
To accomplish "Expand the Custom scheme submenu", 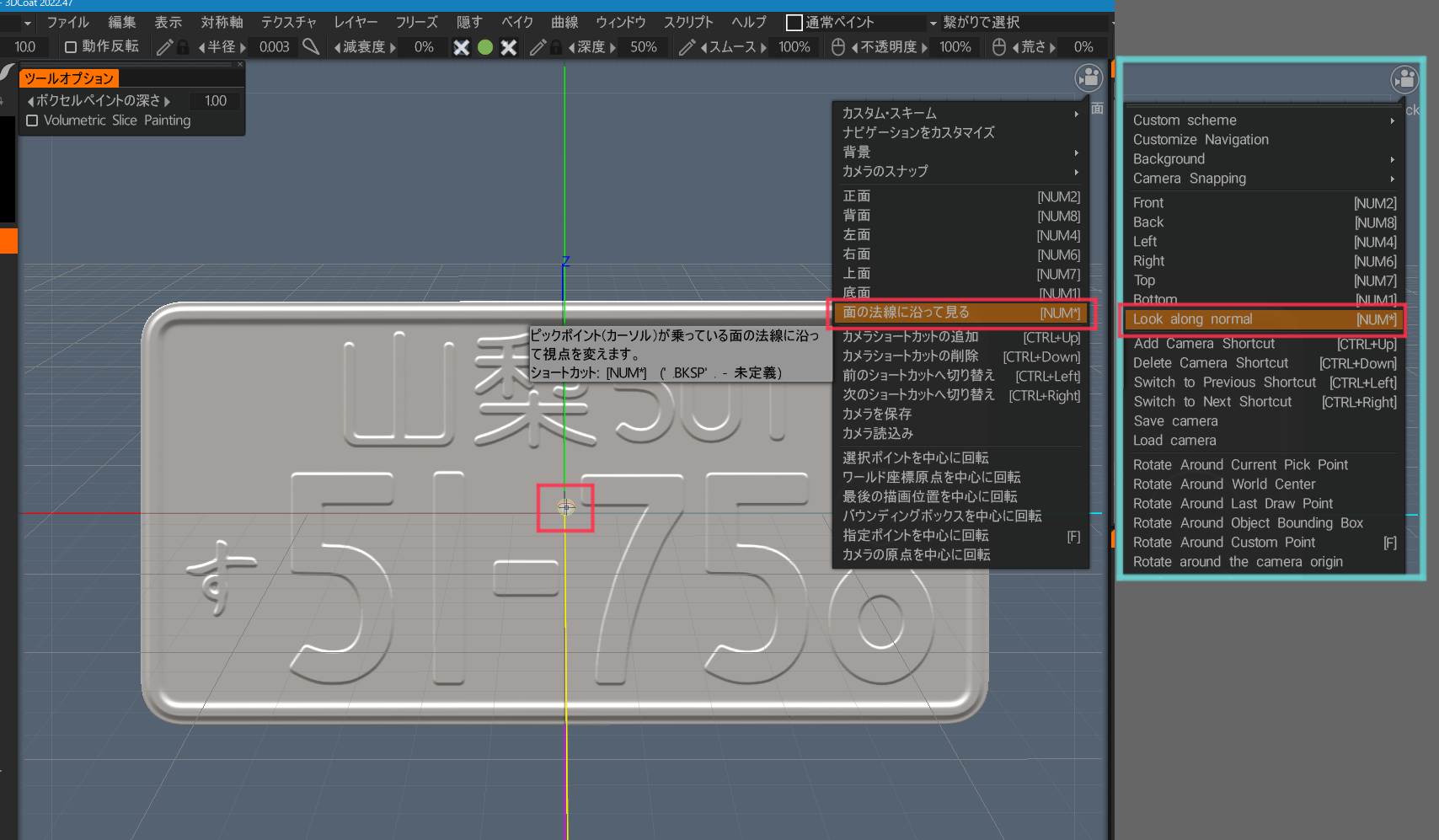I will point(1264,120).
